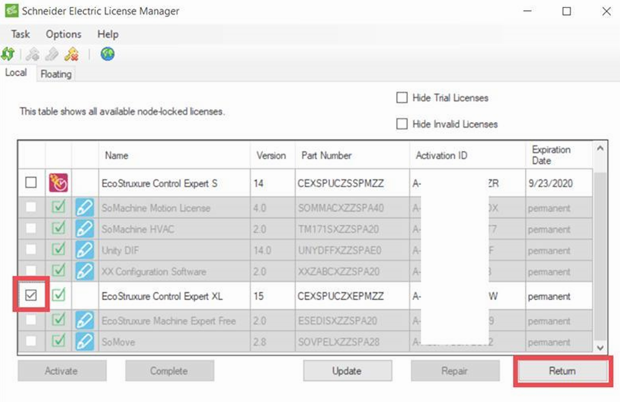Click the Schneider Electric app icon in title bar

pyautogui.click(x=11, y=11)
